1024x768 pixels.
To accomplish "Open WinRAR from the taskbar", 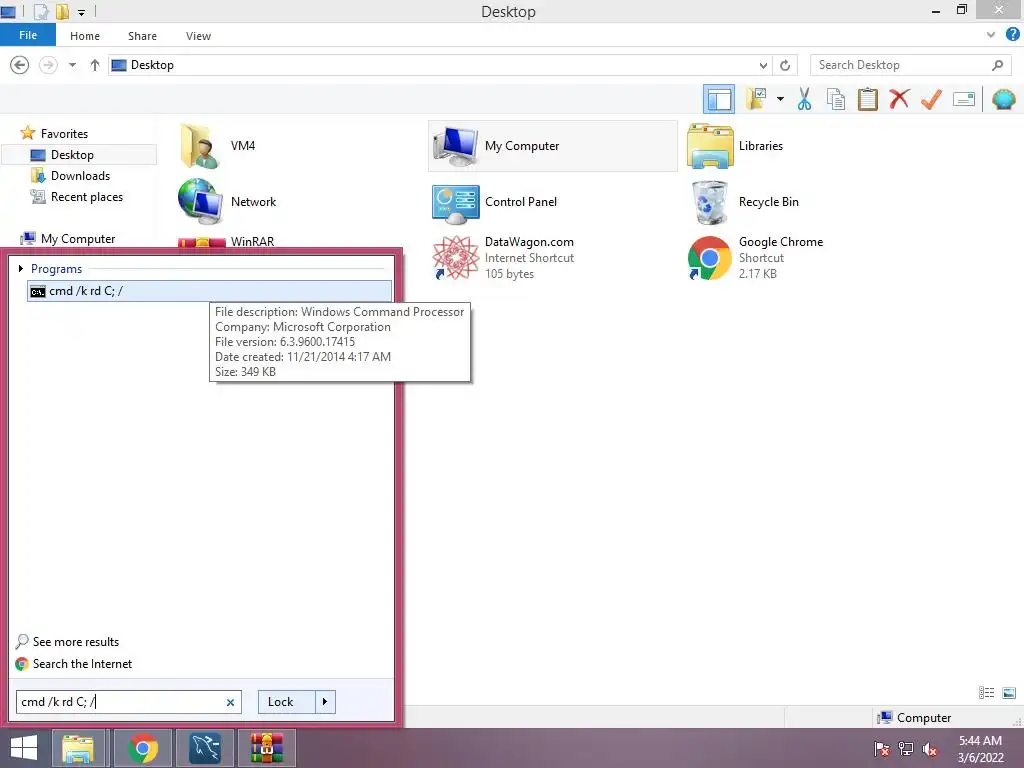I will (267, 748).
